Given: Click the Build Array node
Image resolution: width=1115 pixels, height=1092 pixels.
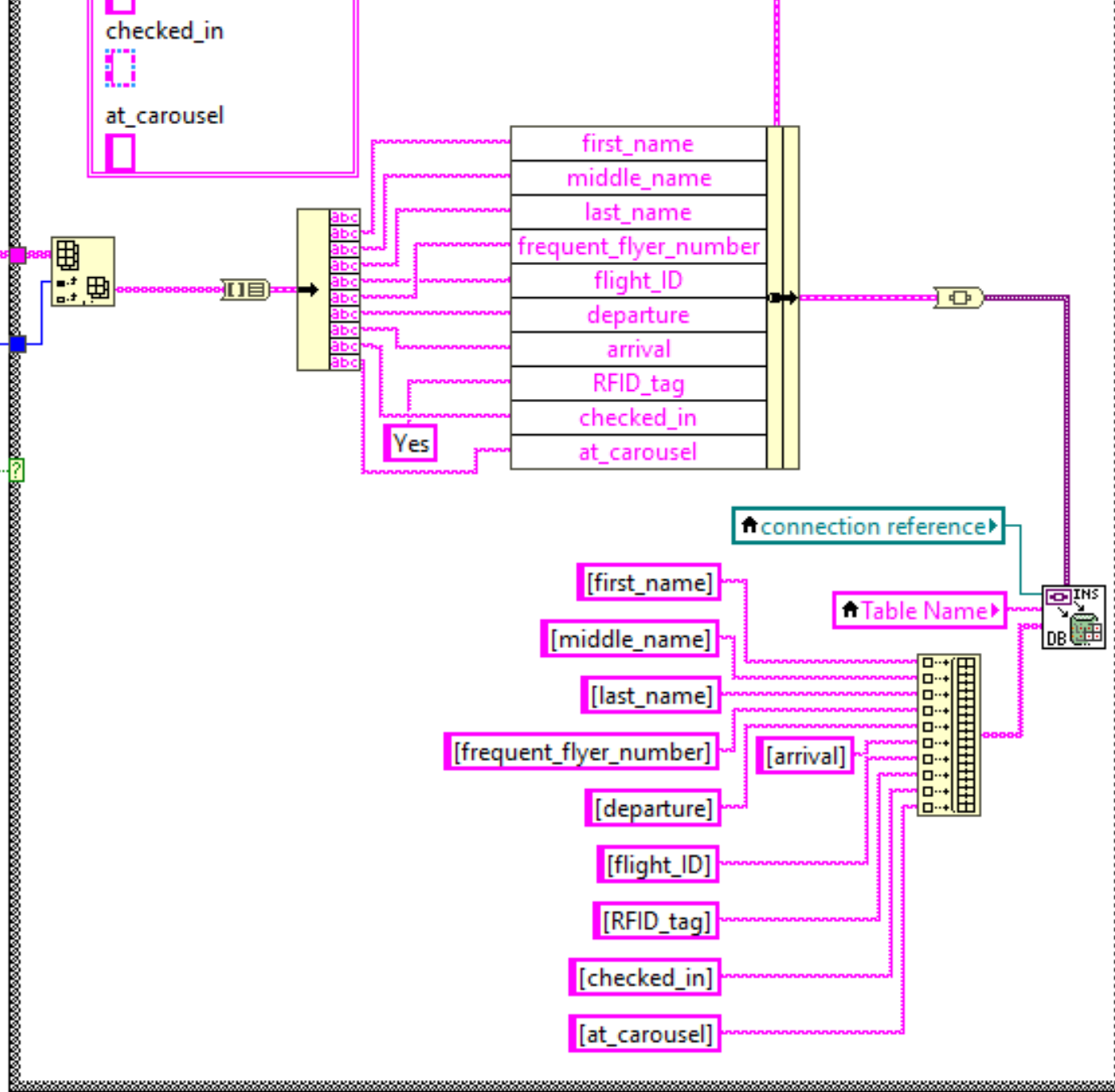Looking at the screenshot, I should [949, 735].
